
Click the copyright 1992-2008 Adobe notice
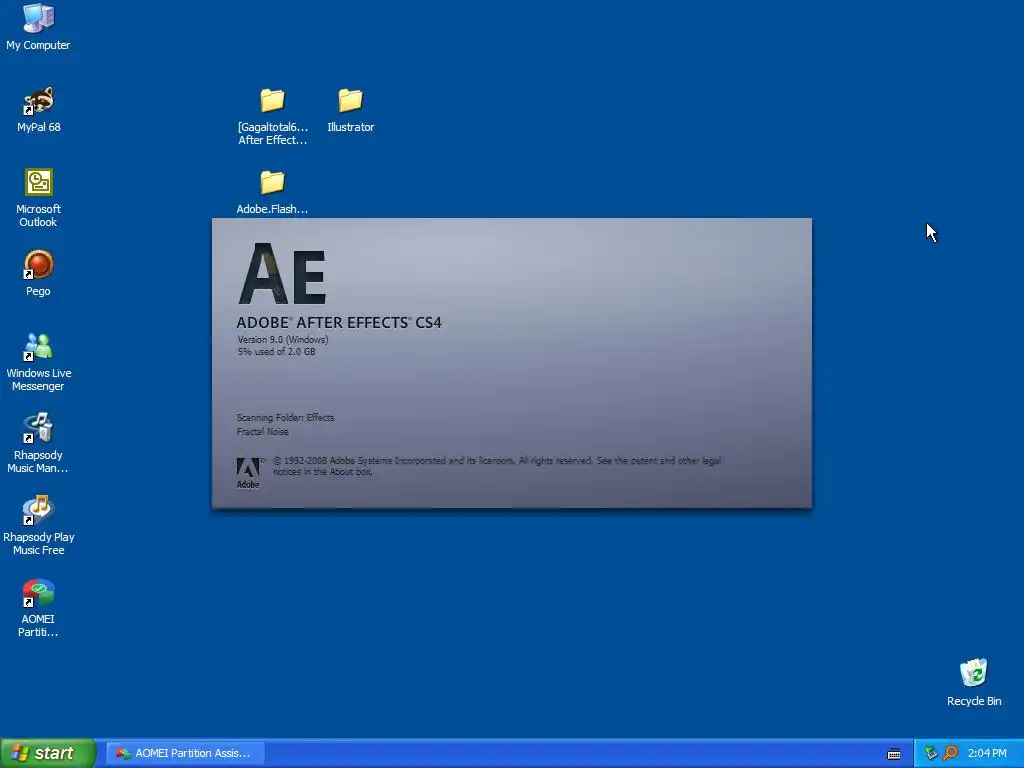[x=497, y=466]
